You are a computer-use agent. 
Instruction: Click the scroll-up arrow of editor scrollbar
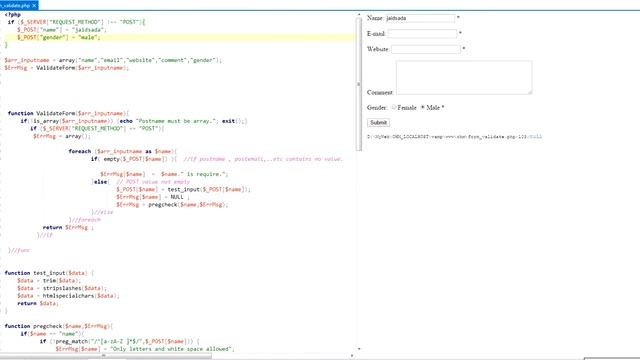(359, 15)
